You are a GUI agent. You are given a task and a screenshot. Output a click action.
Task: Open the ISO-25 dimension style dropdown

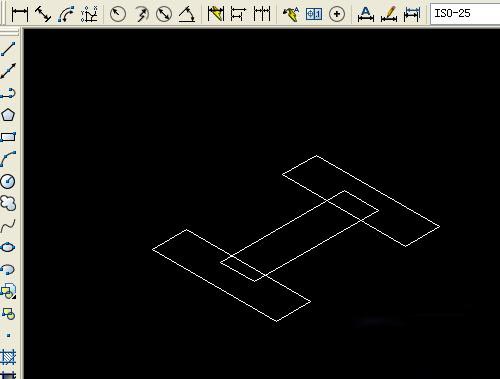[x=465, y=14]
